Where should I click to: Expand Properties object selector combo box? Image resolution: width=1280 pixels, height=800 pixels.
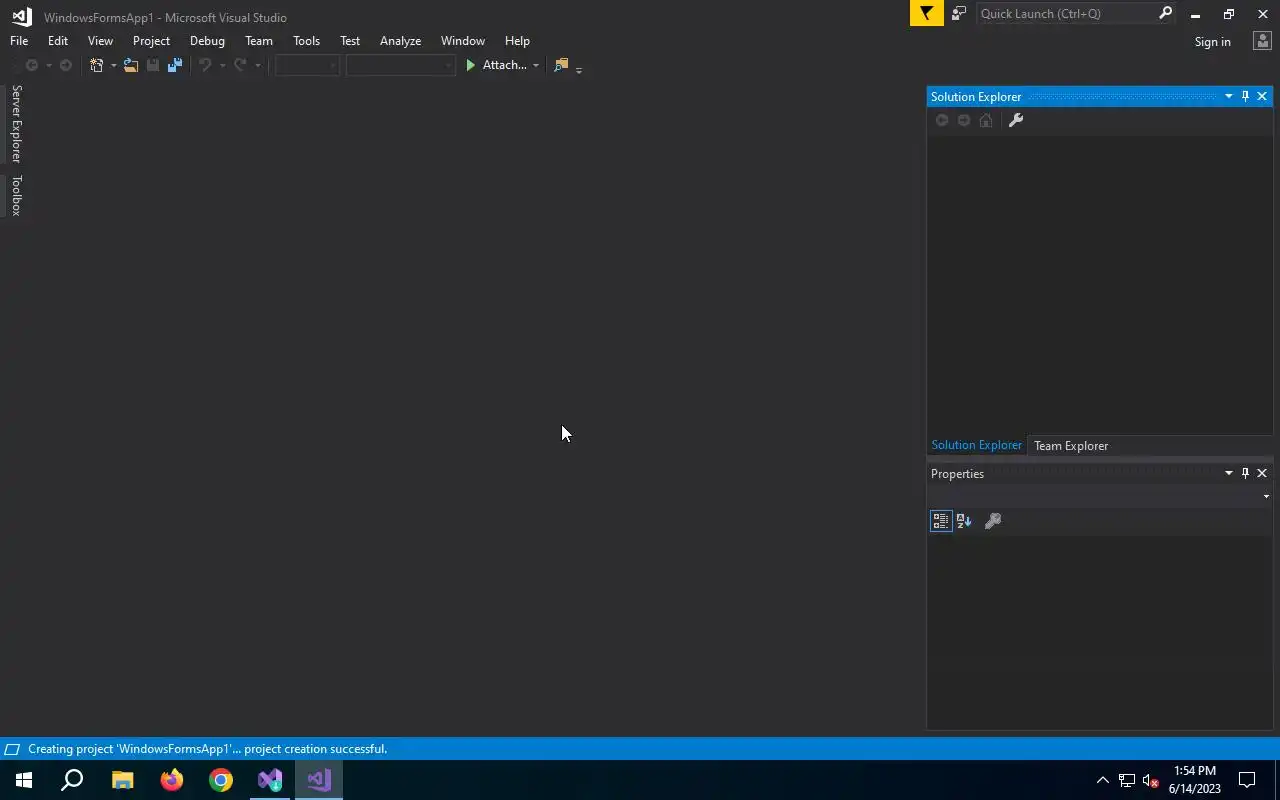[x=1266, y=497]
